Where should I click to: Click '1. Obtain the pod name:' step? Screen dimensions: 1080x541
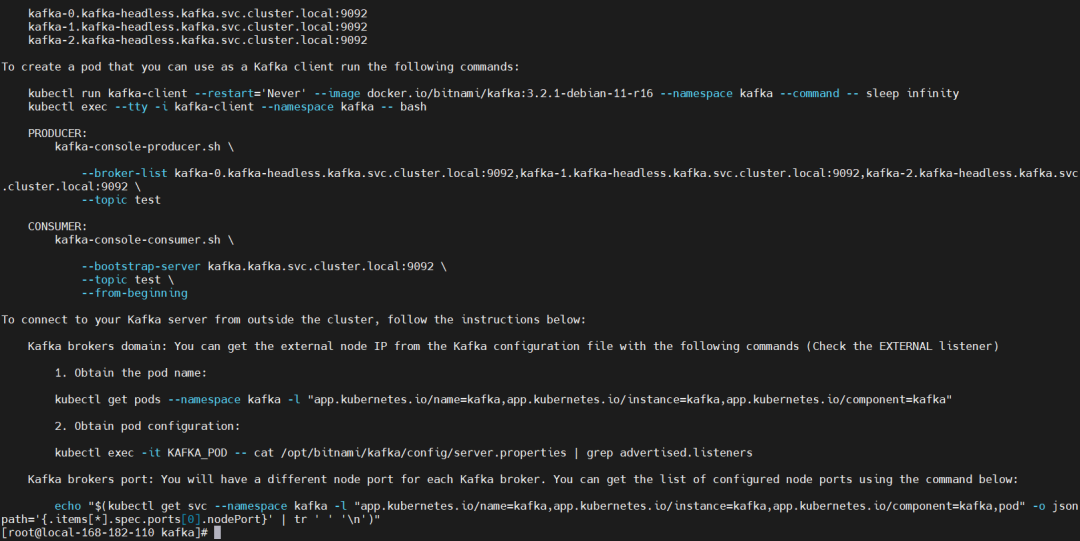coord(130,373)
